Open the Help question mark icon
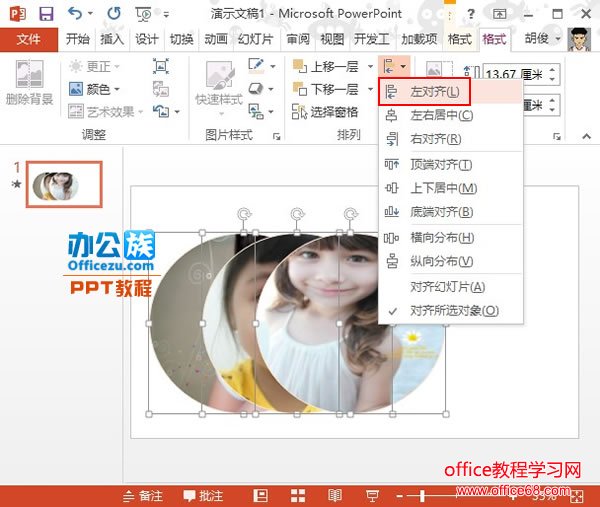Screen dimensions: 600x507 click(471, 14)
